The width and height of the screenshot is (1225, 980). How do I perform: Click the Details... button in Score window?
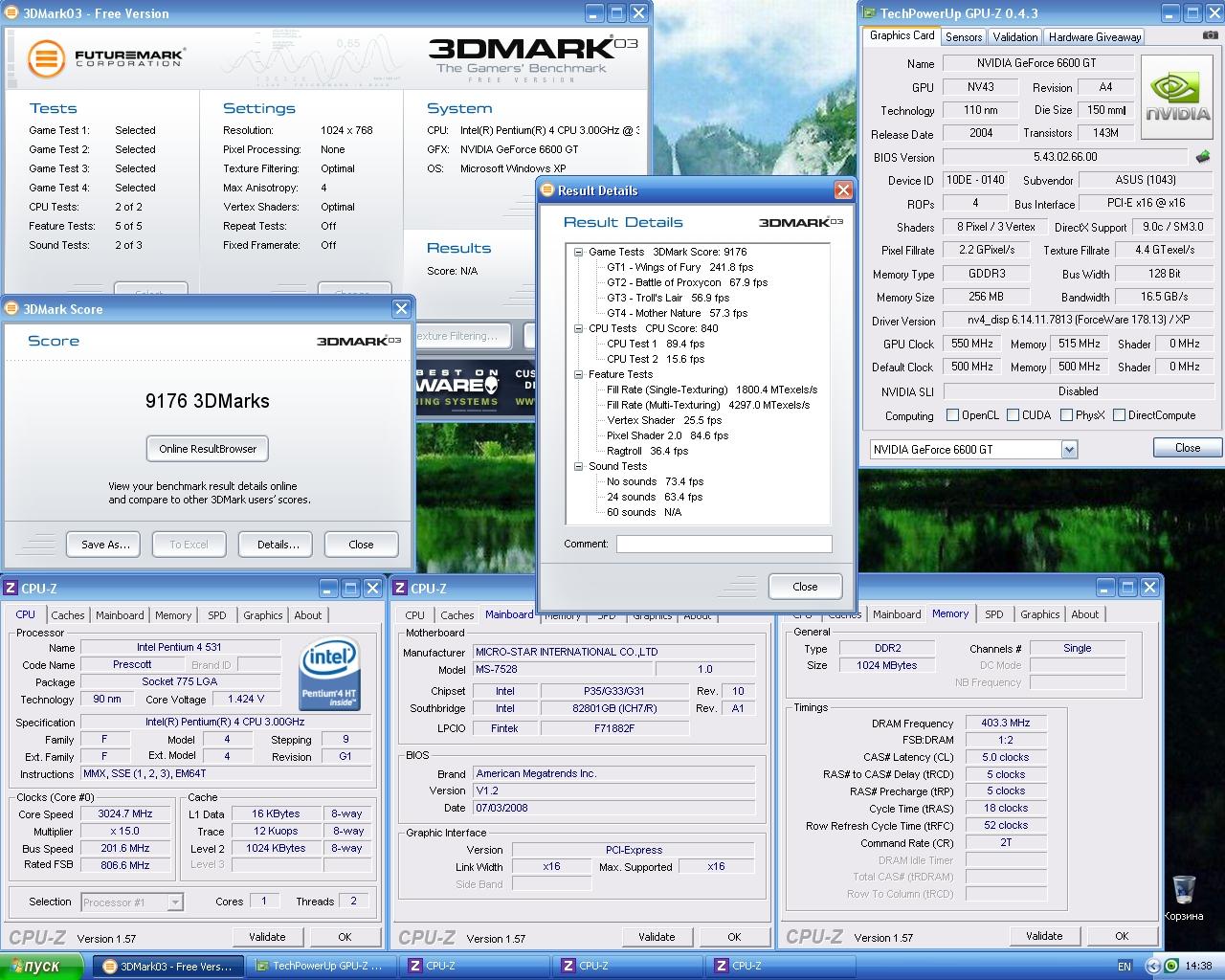pos(278,545)
